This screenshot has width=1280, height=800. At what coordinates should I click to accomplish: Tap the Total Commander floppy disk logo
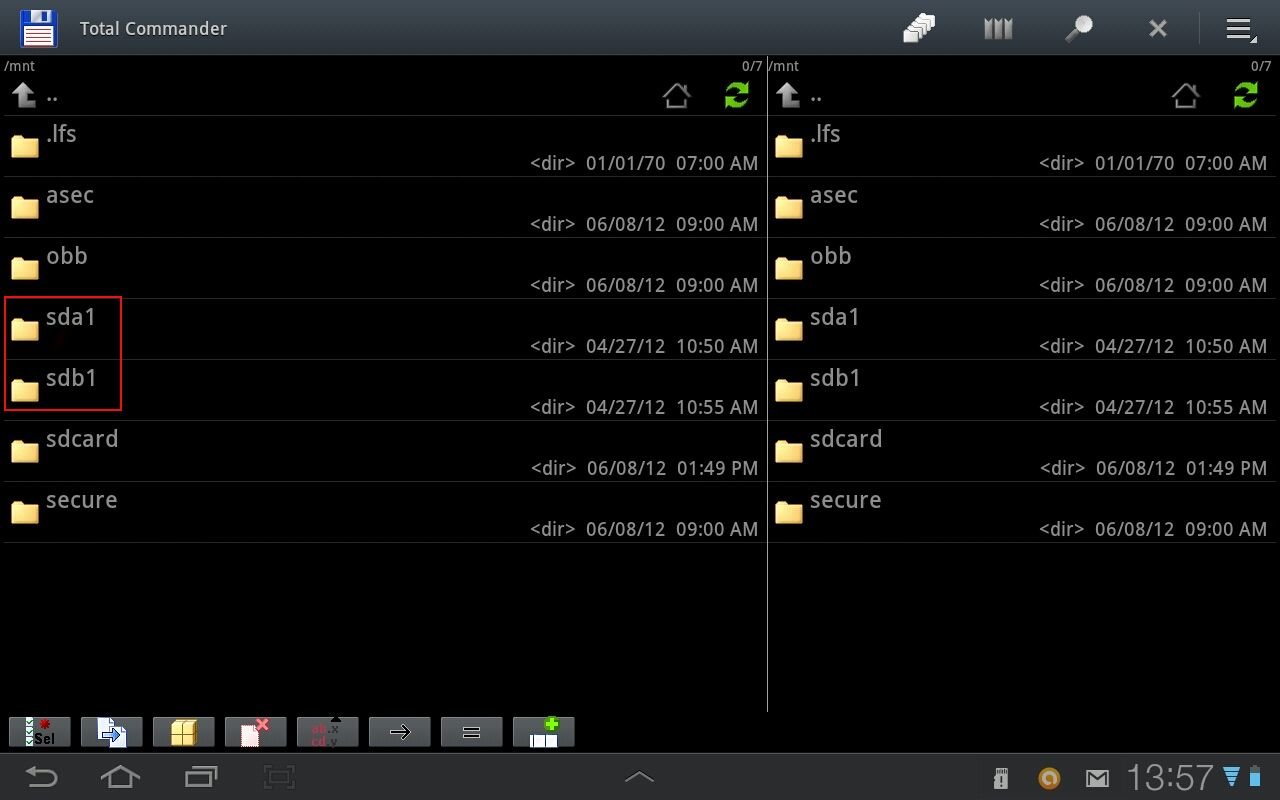click(38, 28)
